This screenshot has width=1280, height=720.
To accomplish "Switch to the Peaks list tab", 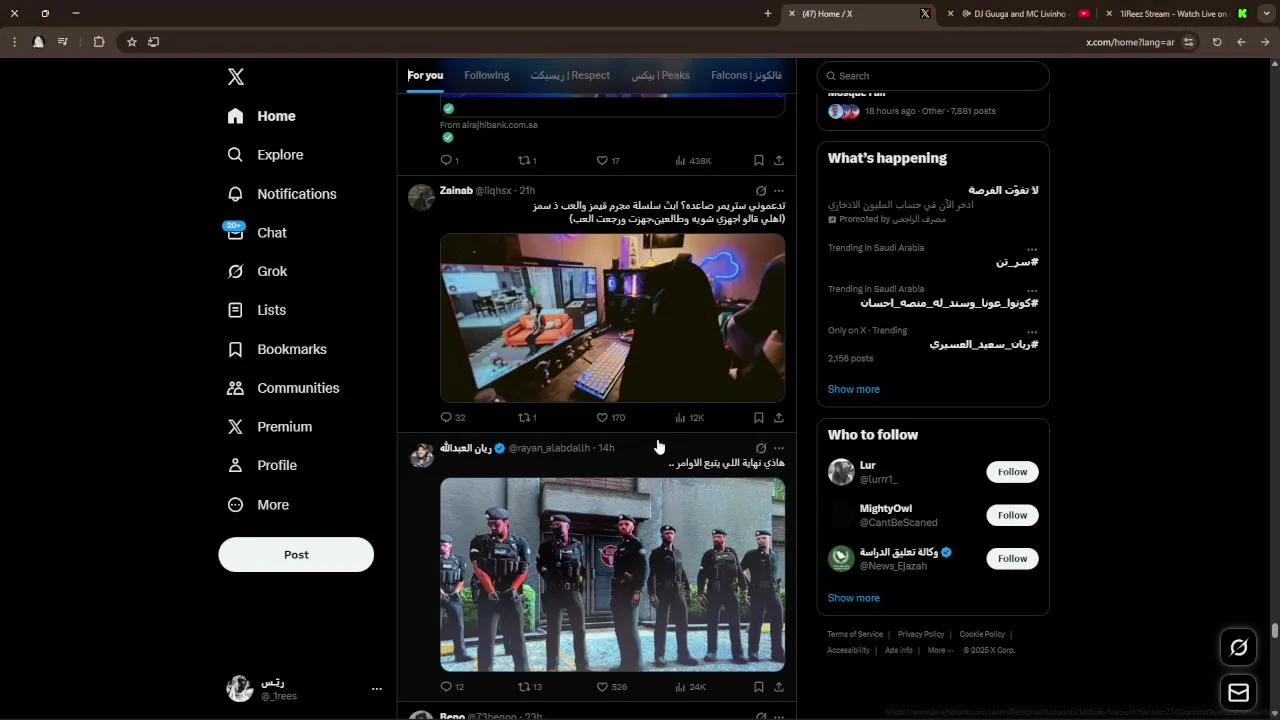I will click(x=660, y=75).
